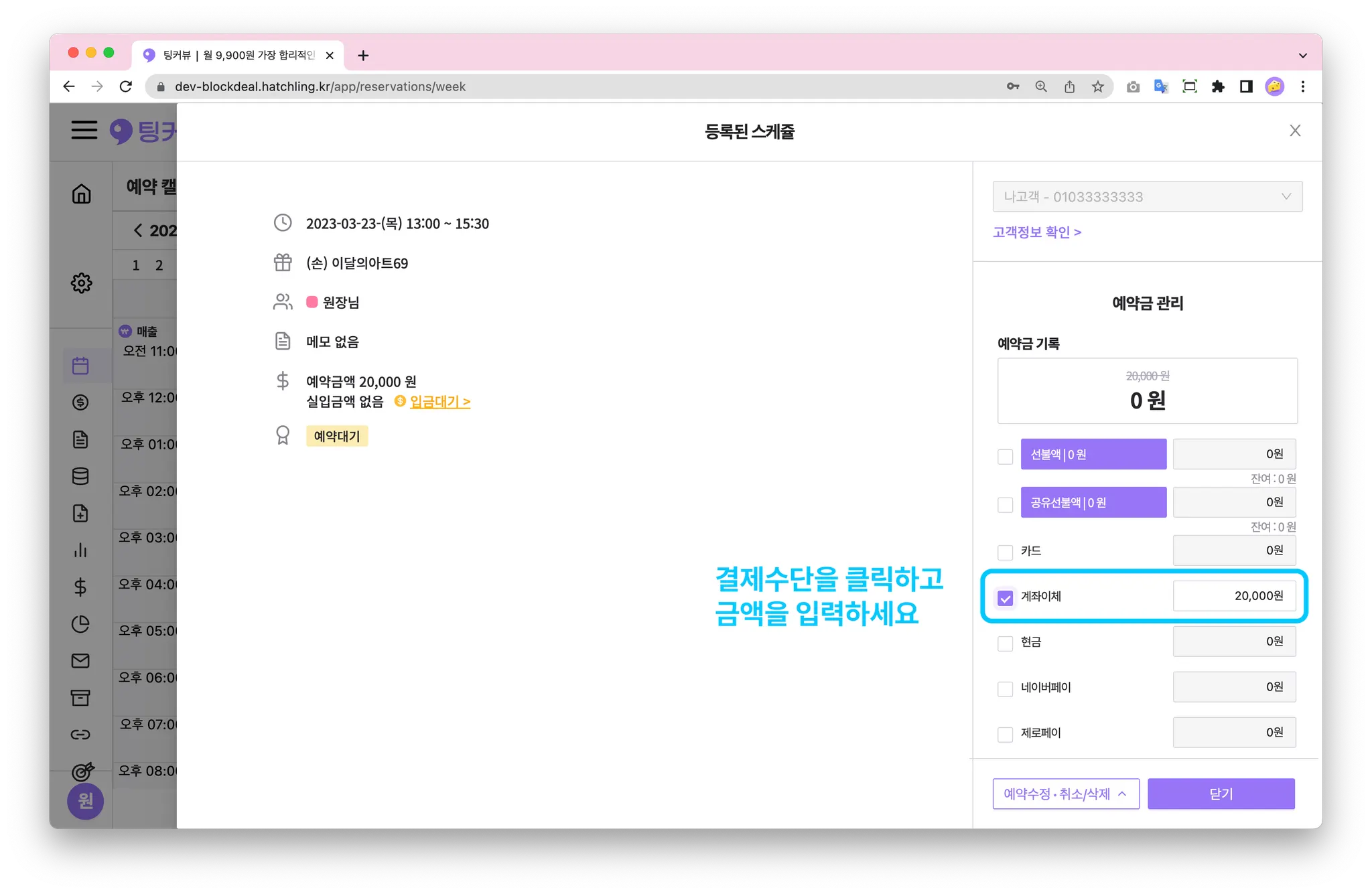Click the 계좌이체 amount input field
The image size is (1372, 894).
[1233, 596]
